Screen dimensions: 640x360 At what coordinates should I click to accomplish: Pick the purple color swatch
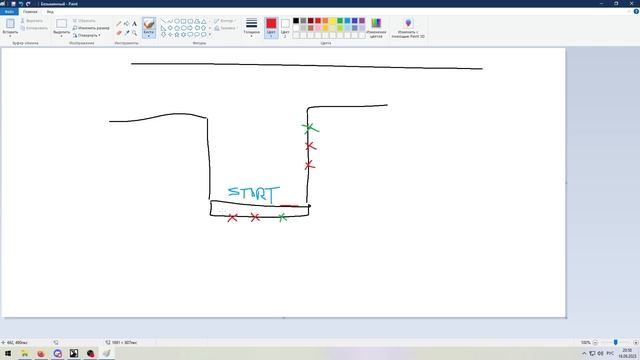click(x=362, y=21)
